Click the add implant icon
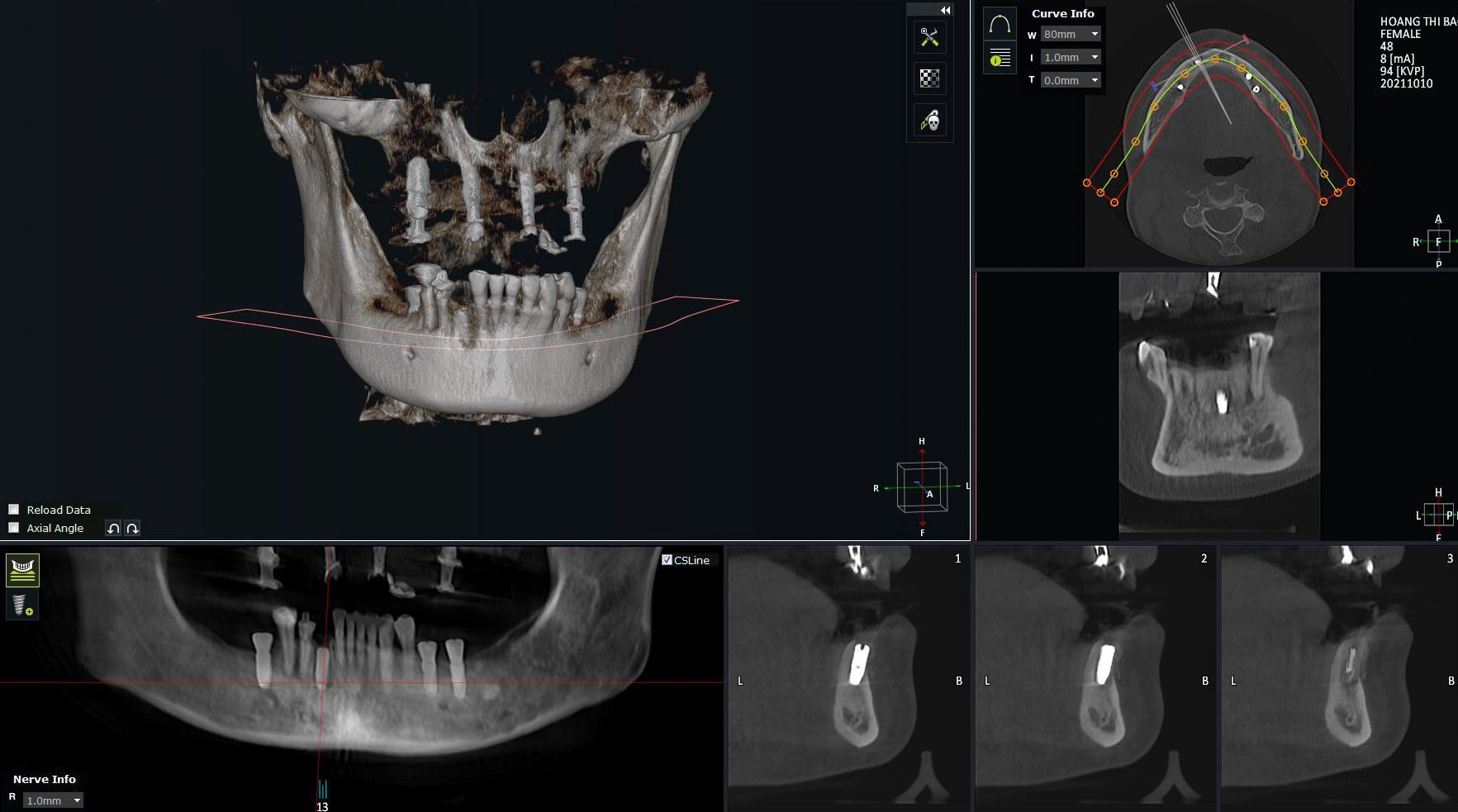The height and width of the screenshot is (812, 1458). tap(21, 605)
